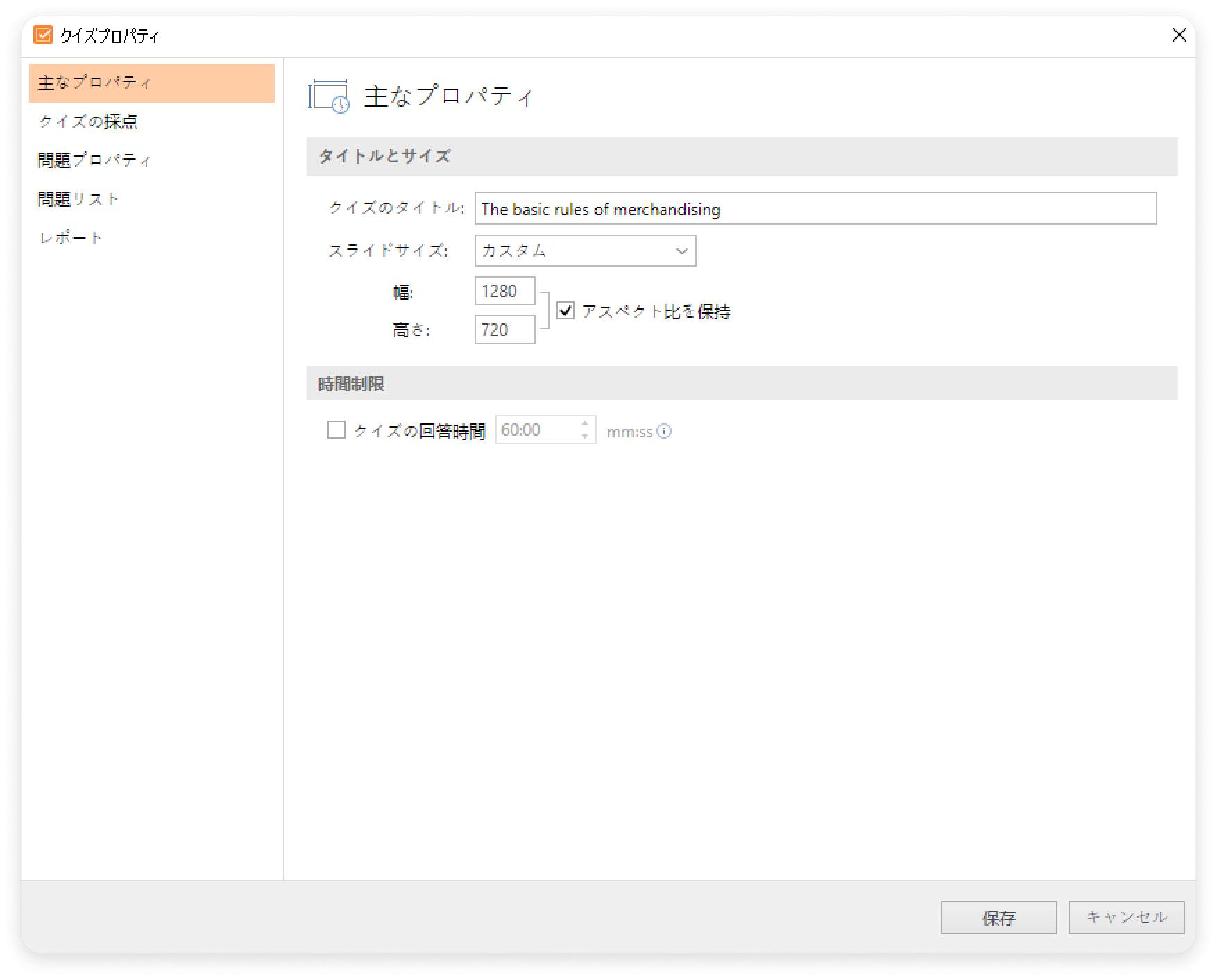Click the chevron on the カスタム combo box
Image resolution: width=1217 pixels, height=980 pixels.
click(679, 251)
